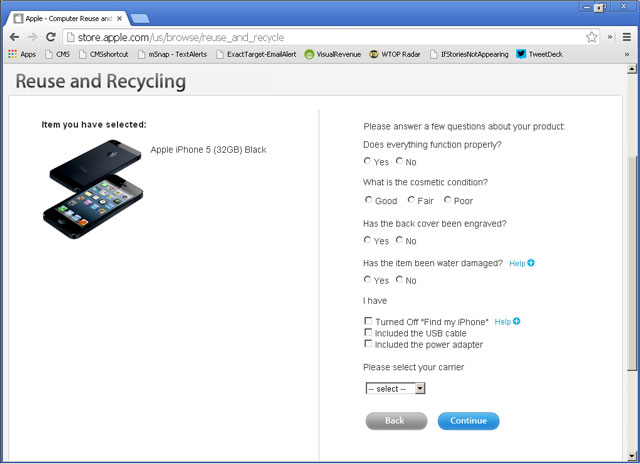640x464 pixels.
Task: Check Included the USB cable
Action: (x=368, y=332)
